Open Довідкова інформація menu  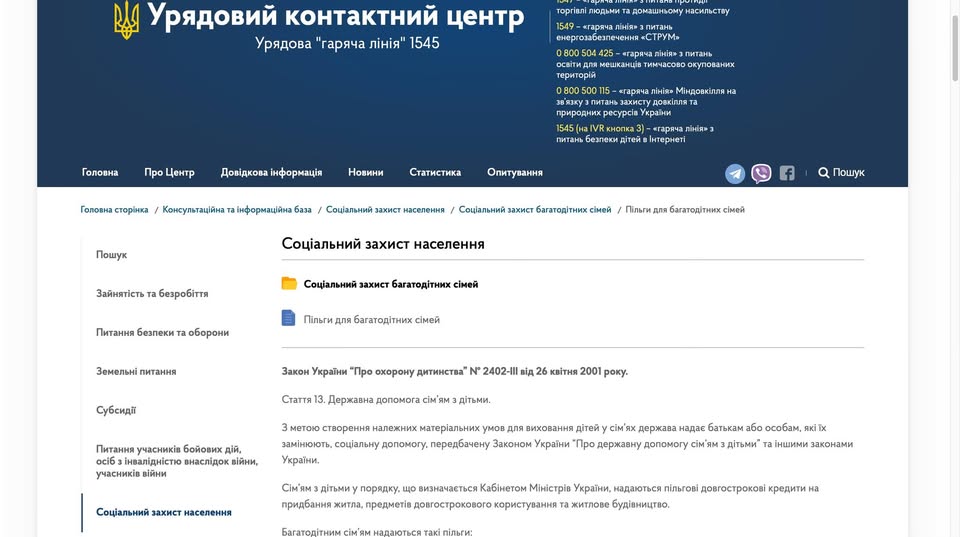pyautogui.click(x=271, y=172)
